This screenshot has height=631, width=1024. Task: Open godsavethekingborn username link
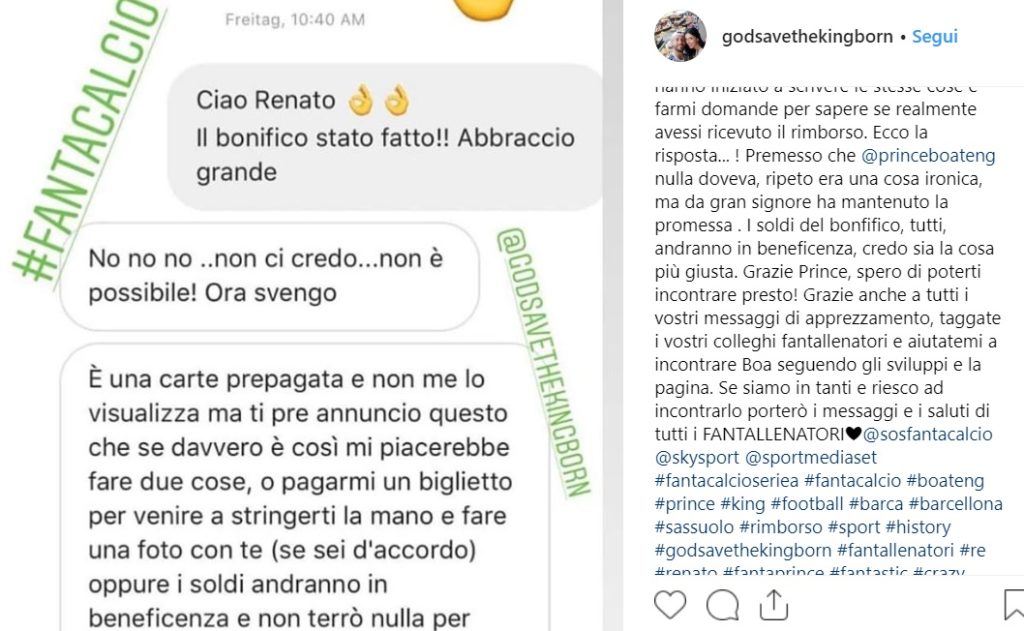click(807, 37)
